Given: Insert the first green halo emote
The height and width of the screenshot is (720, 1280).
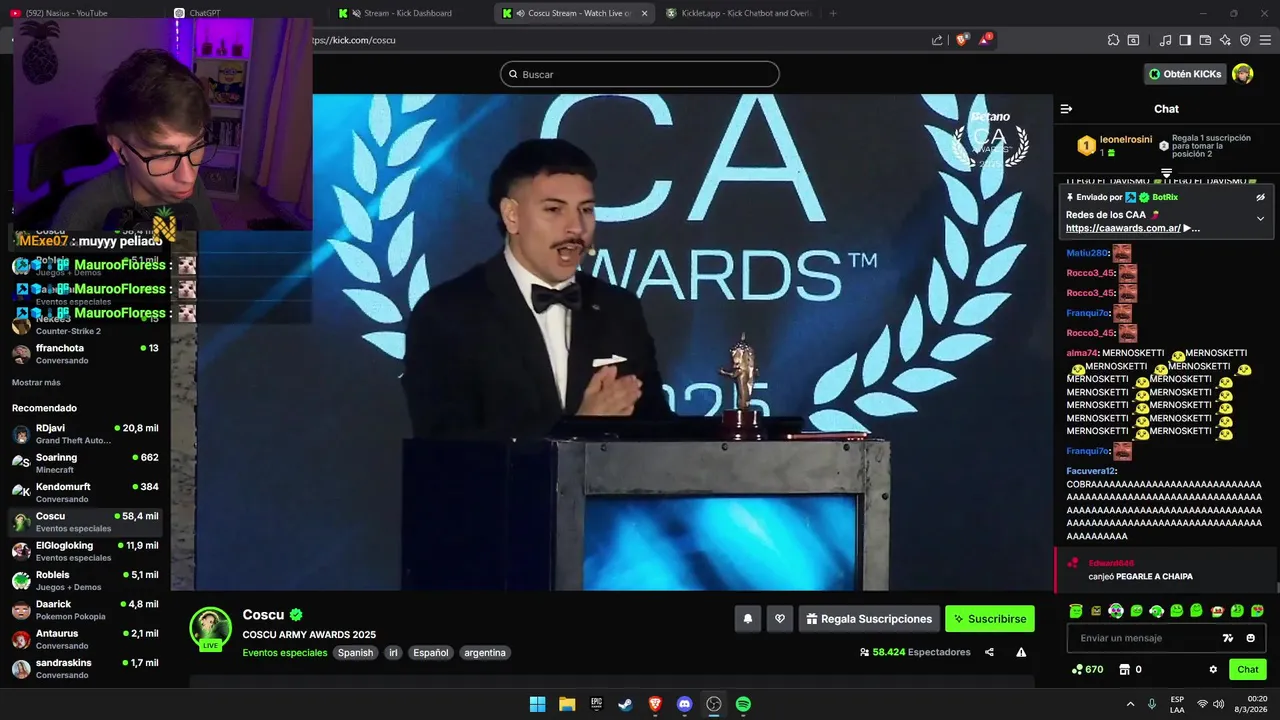Looking at the screenshot, I should [1076, 611].
